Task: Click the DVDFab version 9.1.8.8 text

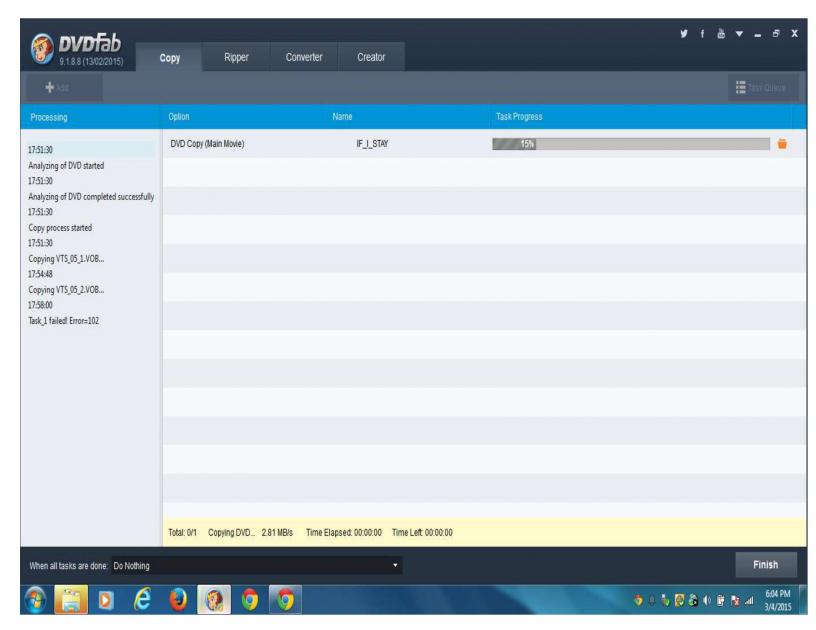Action: (x=91, y=61)
